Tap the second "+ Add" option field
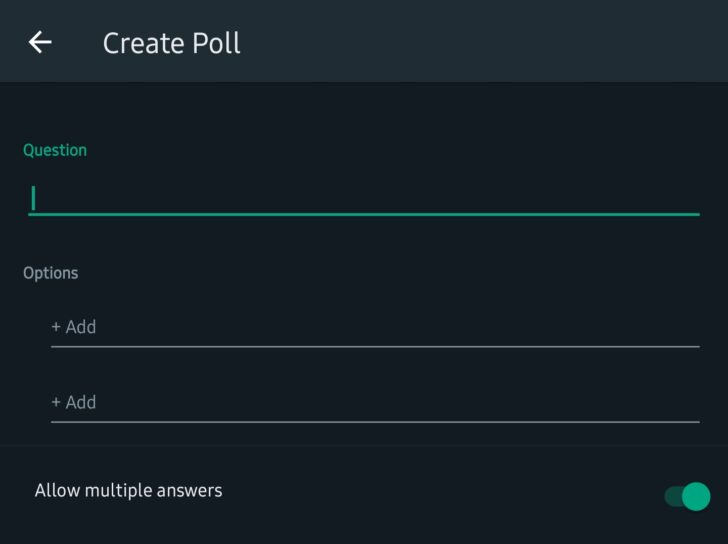 click(x=374, y=402)
